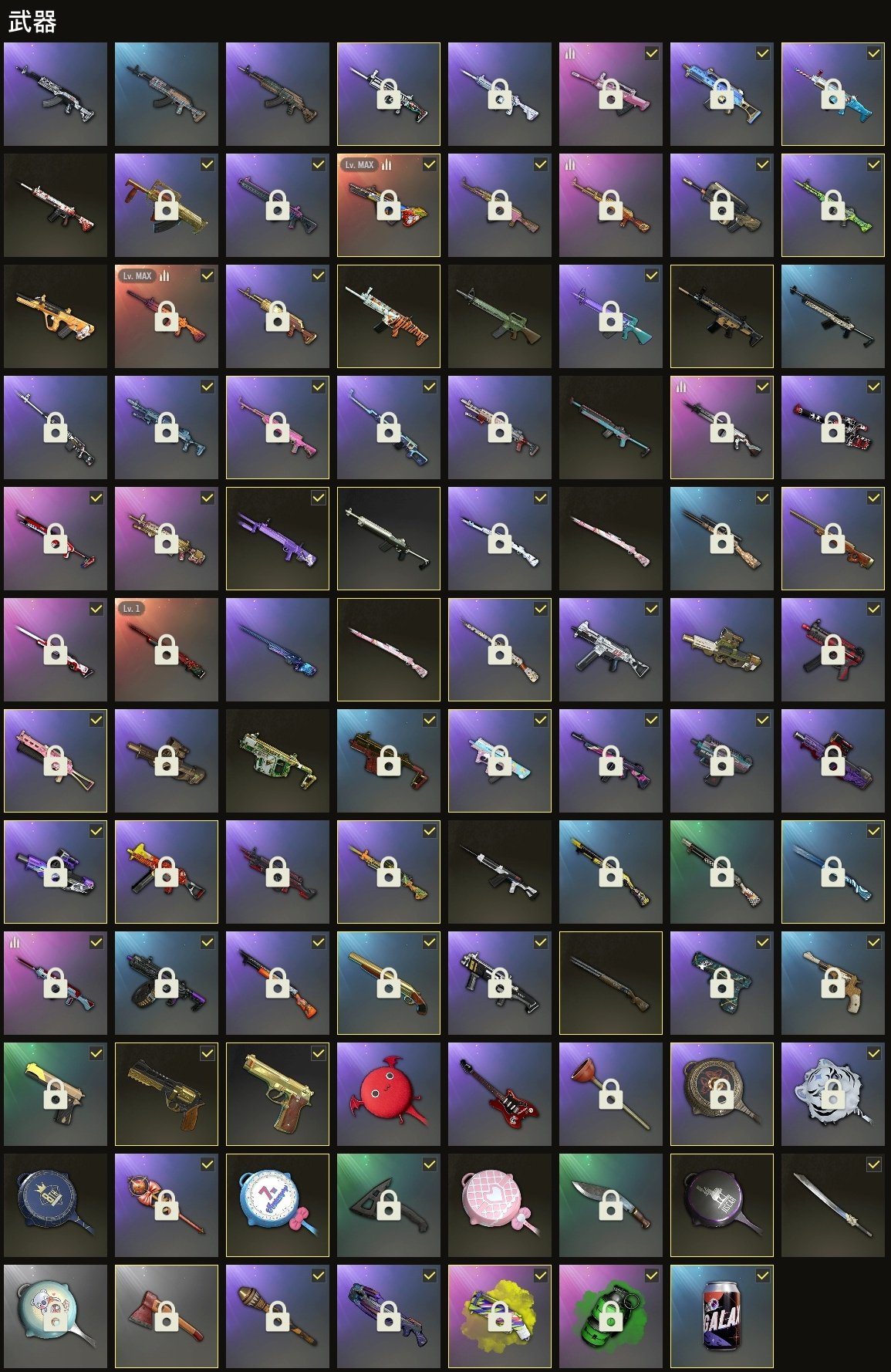This screenshot has height=1372, width=891.
Task: Choose the gold pistol with brown grip
Action: coord(278,1094)
